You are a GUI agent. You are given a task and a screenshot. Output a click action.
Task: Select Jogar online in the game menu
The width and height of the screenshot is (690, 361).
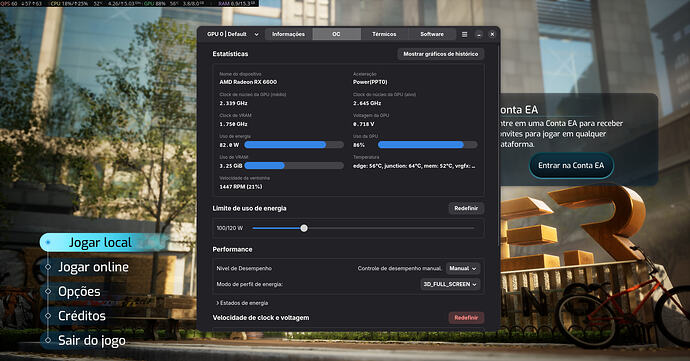(x=93, y=267)
